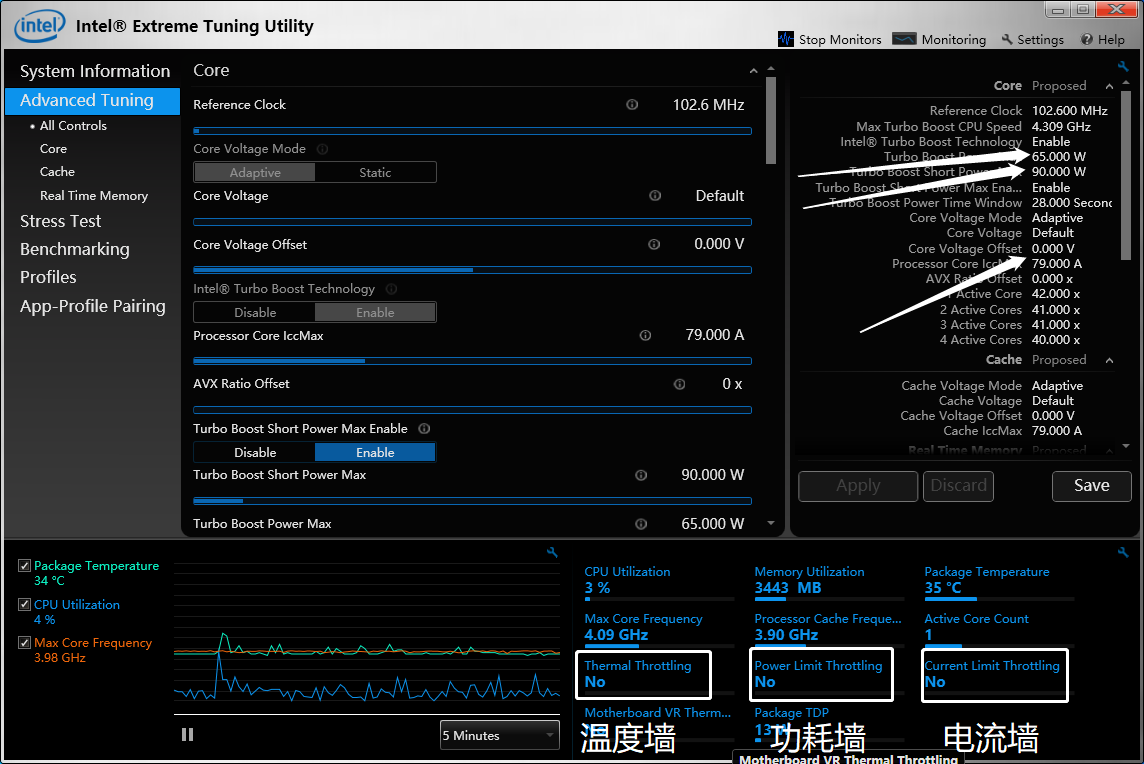This screenshot has height=764, width=1144.
Task: Enable Turbo Boost Short Power Max
Action: 375,452
